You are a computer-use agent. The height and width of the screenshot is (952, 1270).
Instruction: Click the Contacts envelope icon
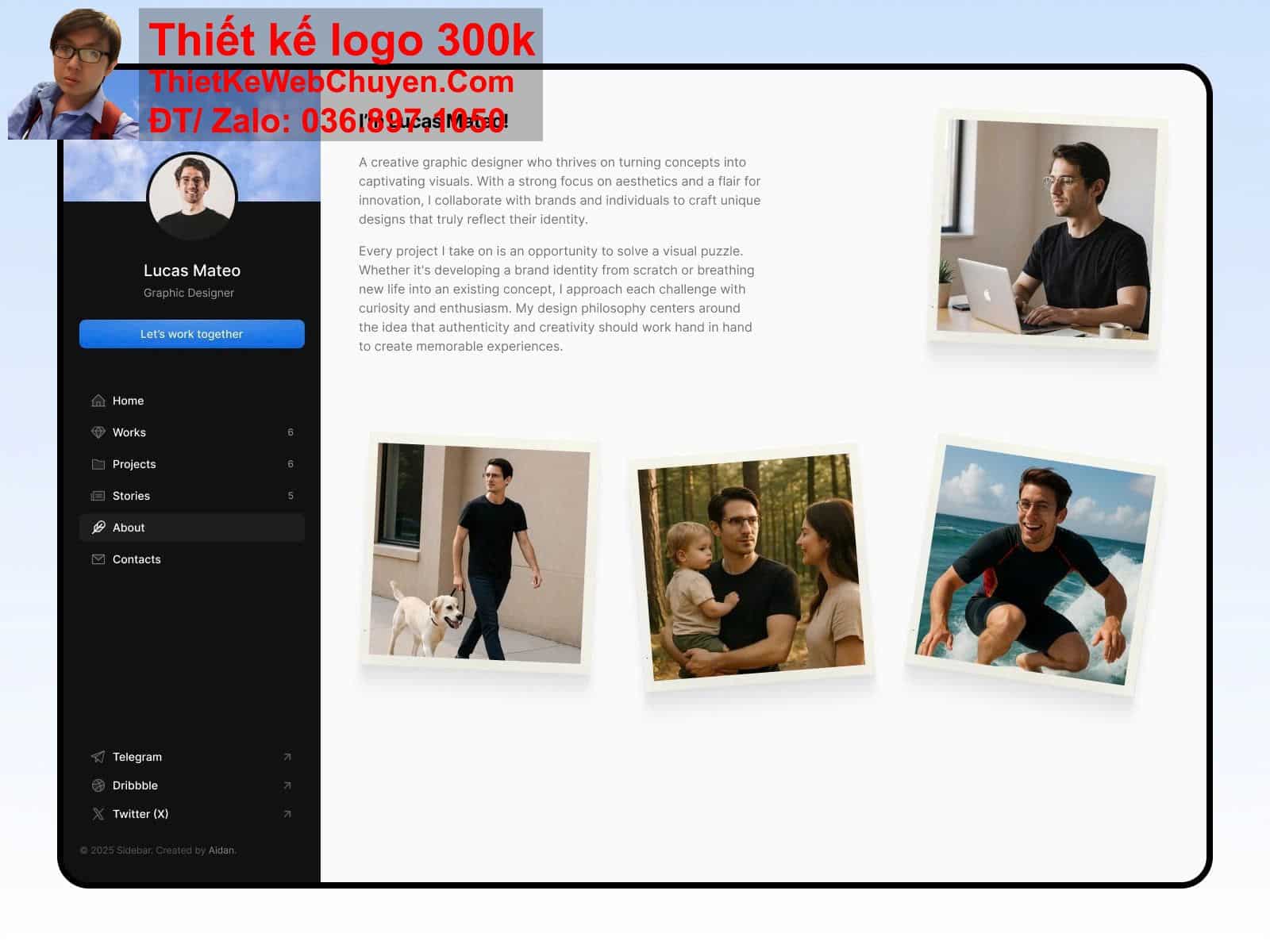[98, 559]
